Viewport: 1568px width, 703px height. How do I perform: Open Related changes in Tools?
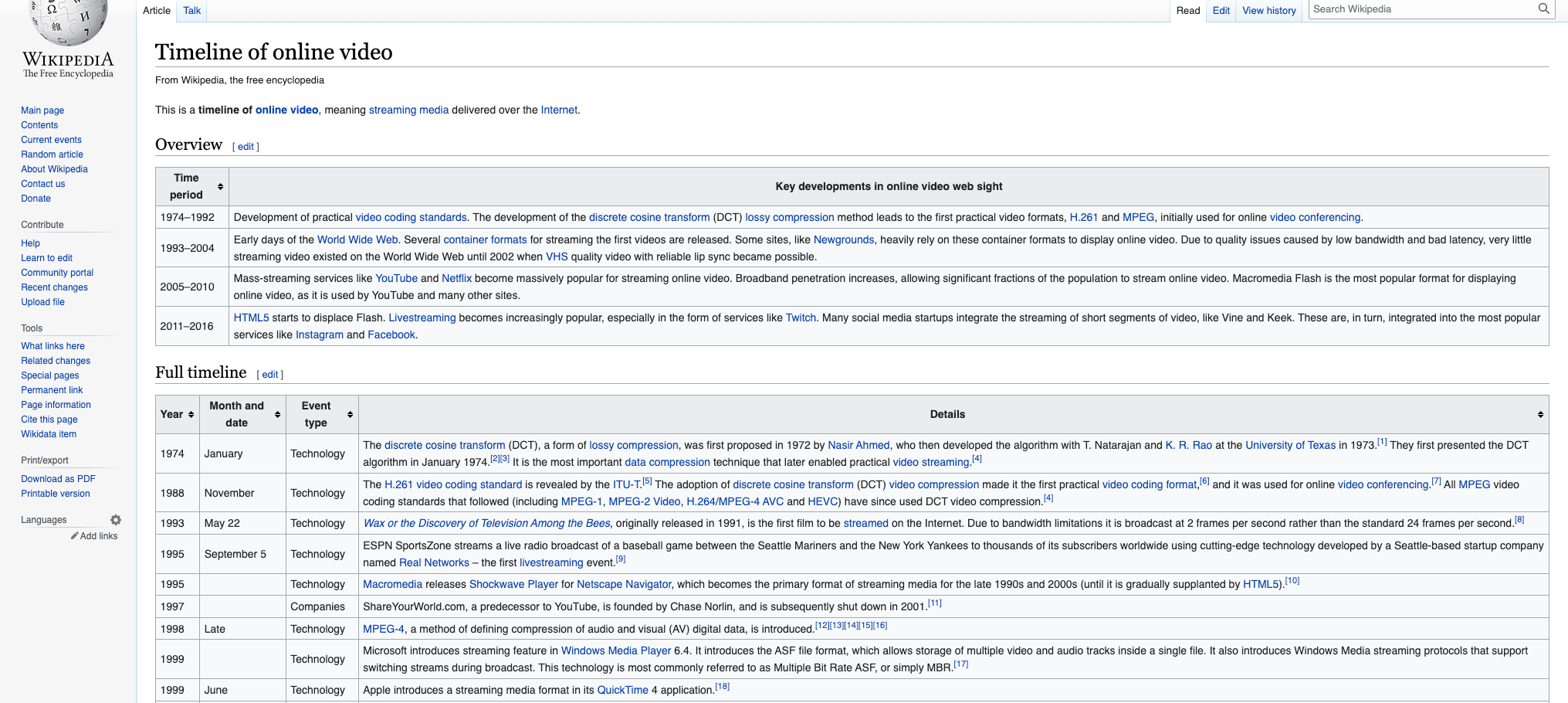56,361
